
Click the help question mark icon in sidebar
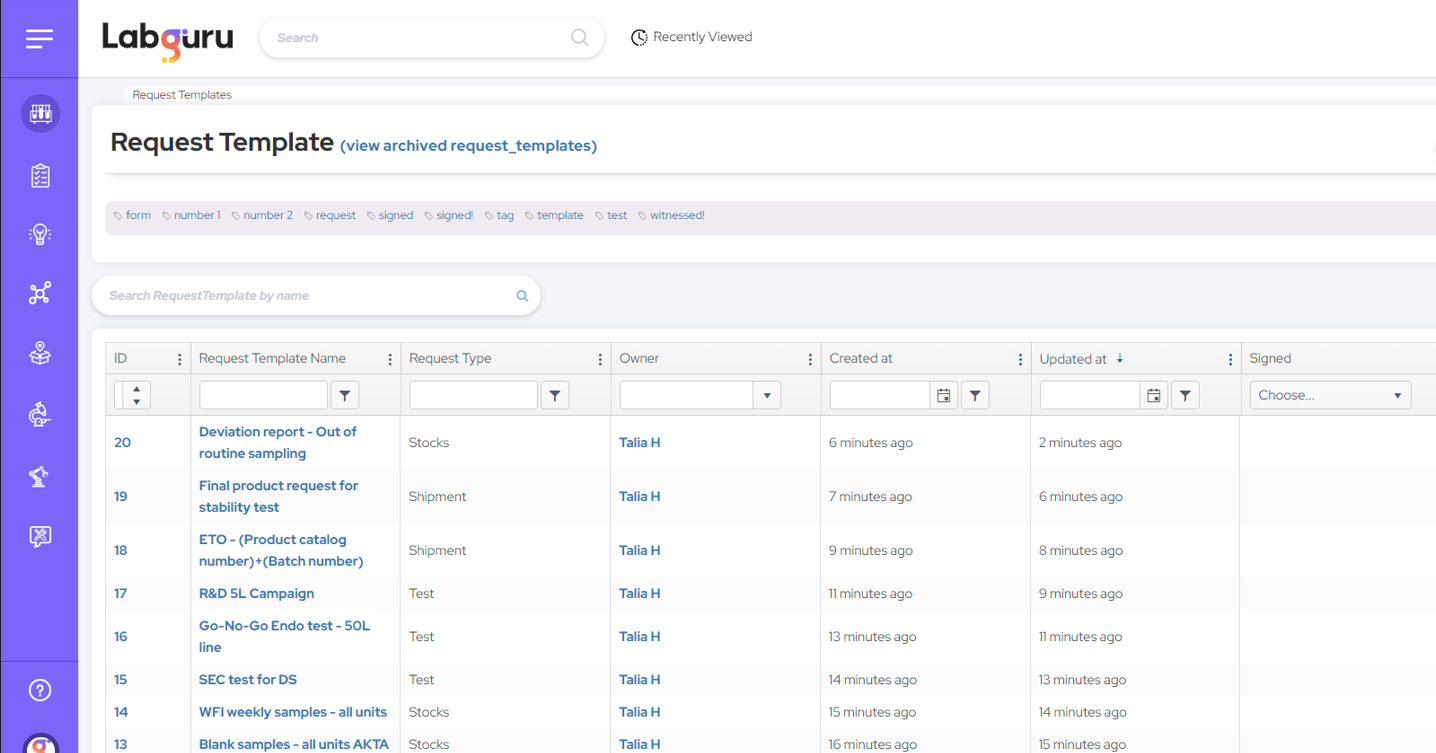pyautogui.click(x=40, y=689)
